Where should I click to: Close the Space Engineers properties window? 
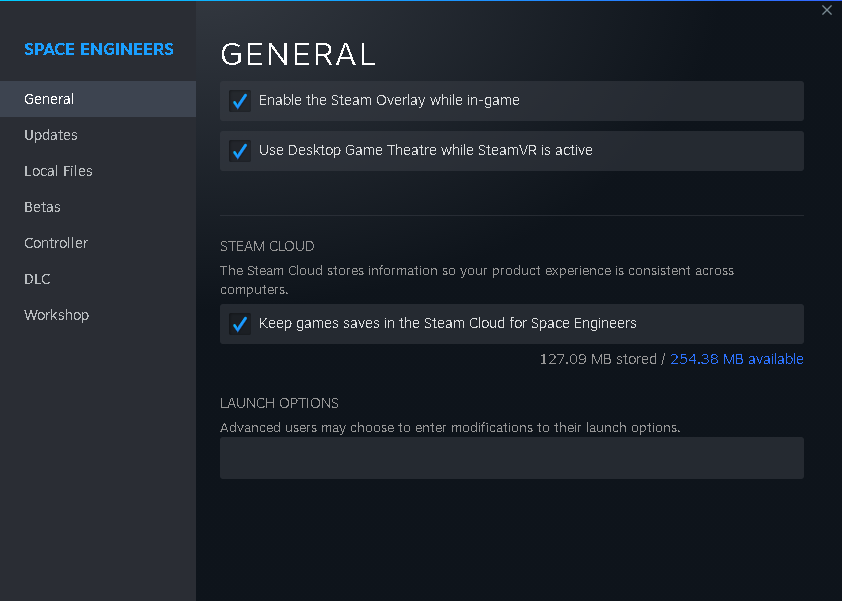click(826, 11)
